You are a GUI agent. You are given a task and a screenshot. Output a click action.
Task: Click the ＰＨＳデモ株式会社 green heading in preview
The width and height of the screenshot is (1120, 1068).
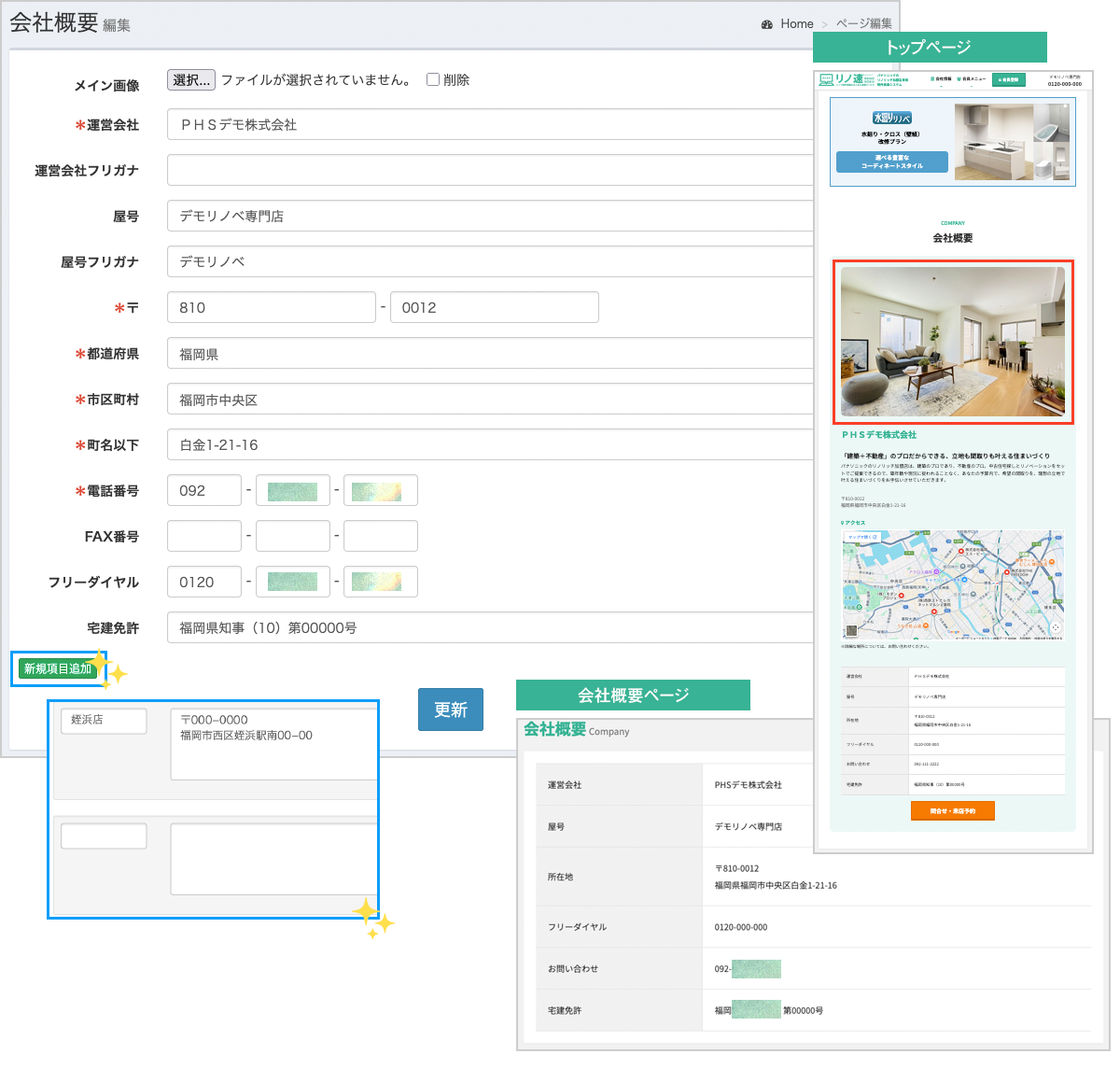coord(879,435)
